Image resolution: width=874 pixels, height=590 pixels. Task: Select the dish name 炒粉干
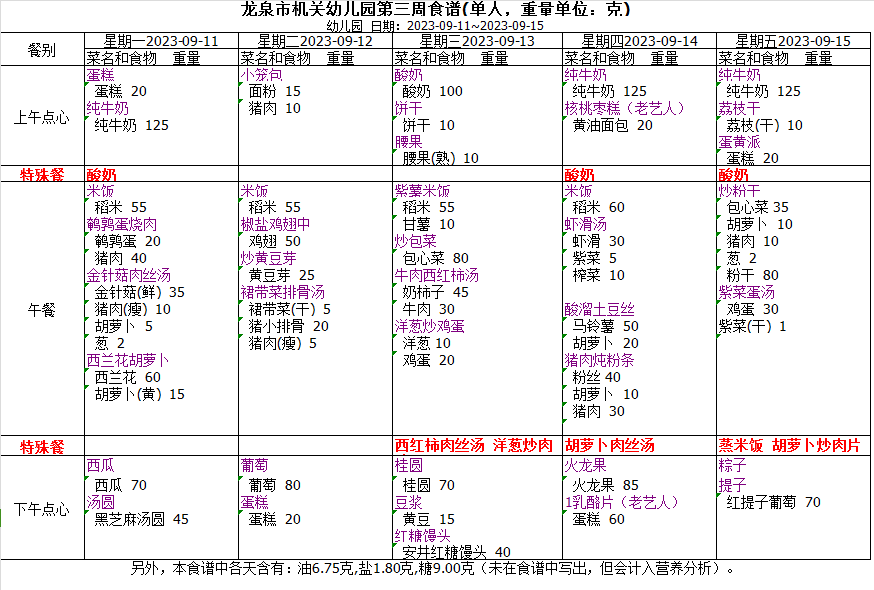(739, 191)
